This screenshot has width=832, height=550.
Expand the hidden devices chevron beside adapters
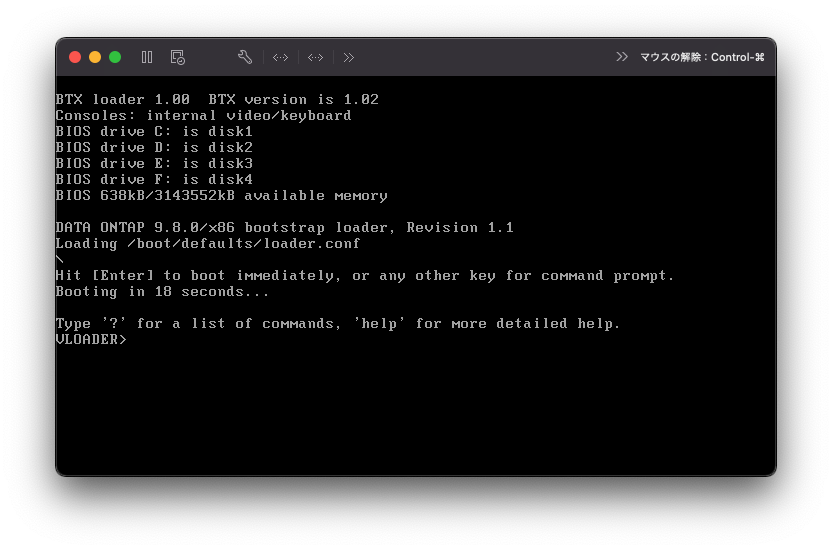pyautogui.click(x=349, y=57)
